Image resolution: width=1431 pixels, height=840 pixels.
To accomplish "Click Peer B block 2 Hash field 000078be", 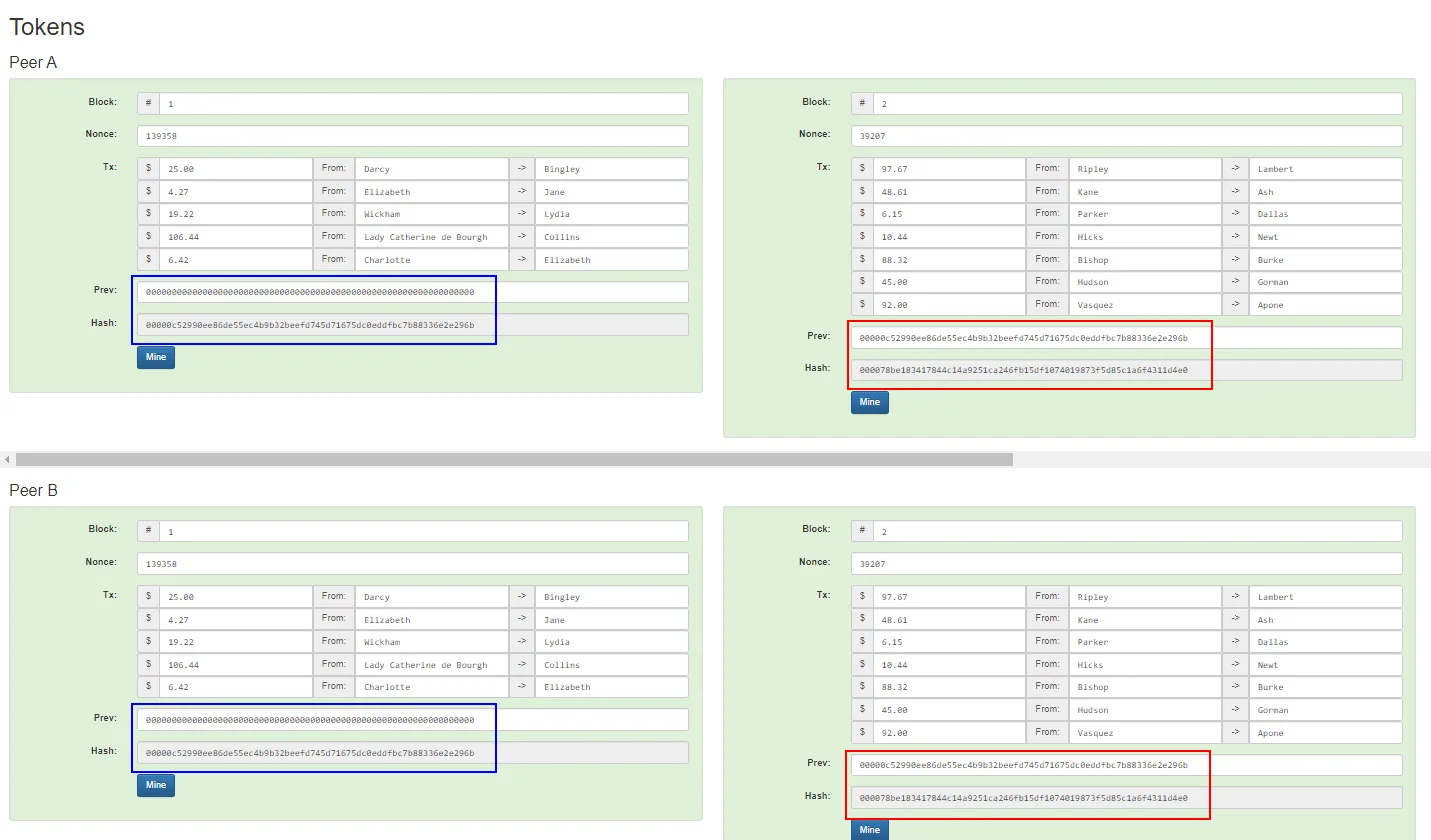I will coord(1127,798).
